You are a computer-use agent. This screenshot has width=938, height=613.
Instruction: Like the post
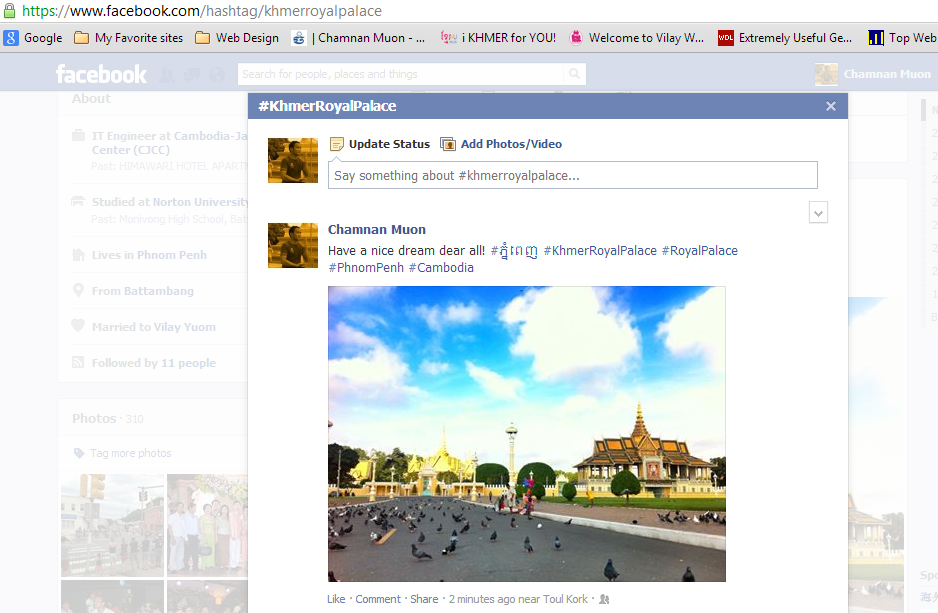(x=336, y=599)
